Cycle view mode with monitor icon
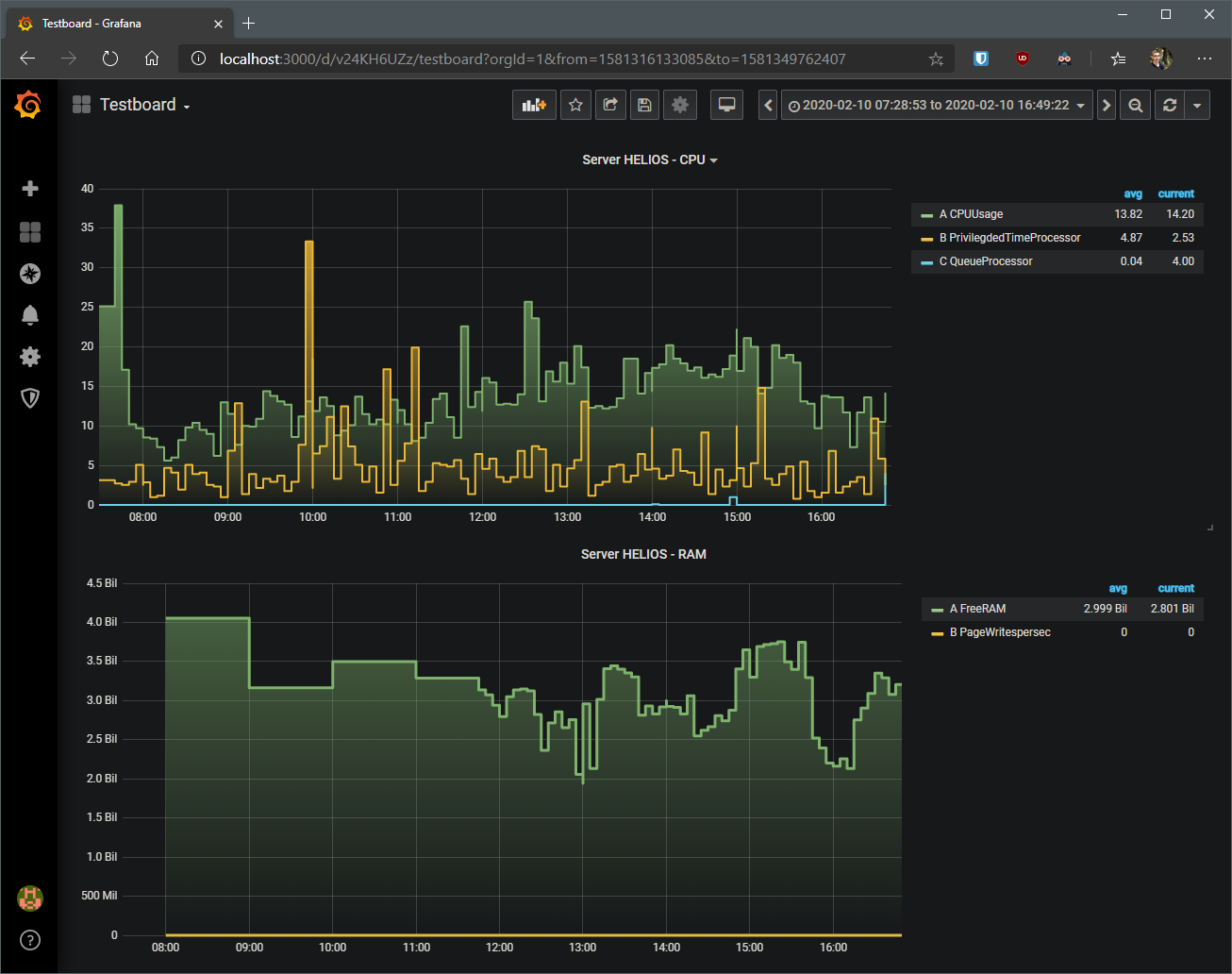 [x=727, y=105]
